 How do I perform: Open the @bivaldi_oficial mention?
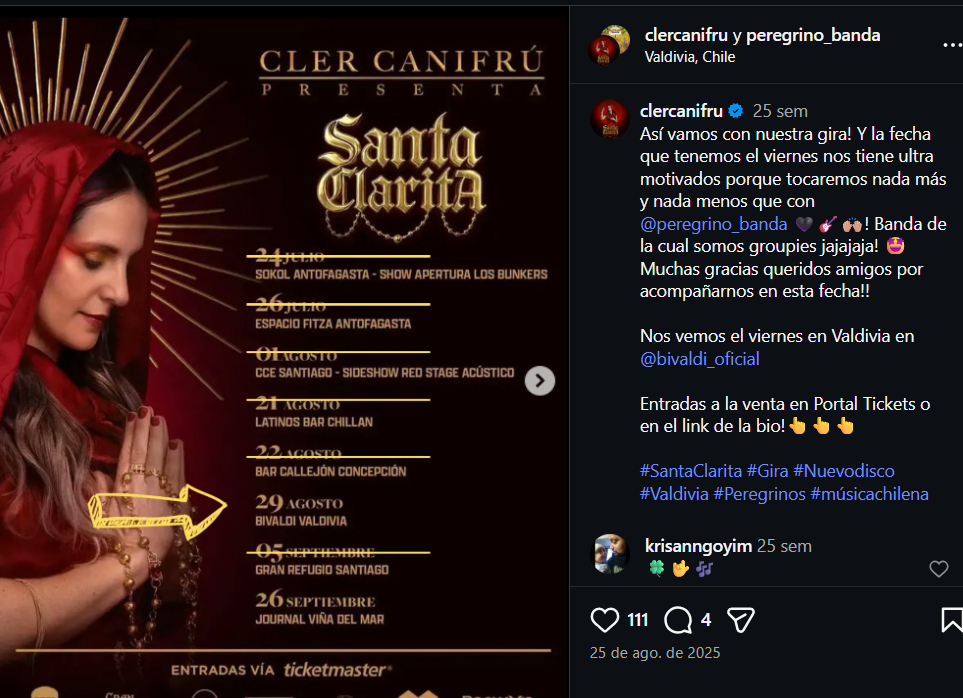700,359
